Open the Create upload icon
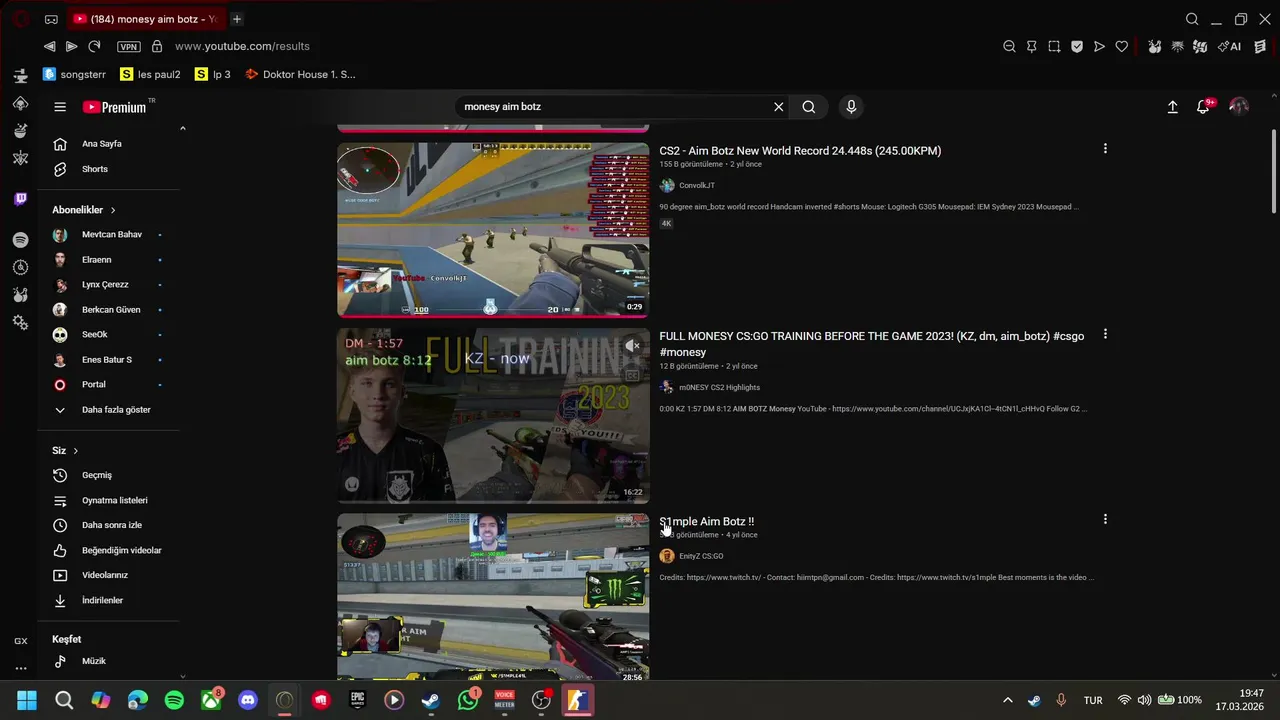Image resolution: width=1280 pixels, height=720 pixels. (x=1172, y=107)
